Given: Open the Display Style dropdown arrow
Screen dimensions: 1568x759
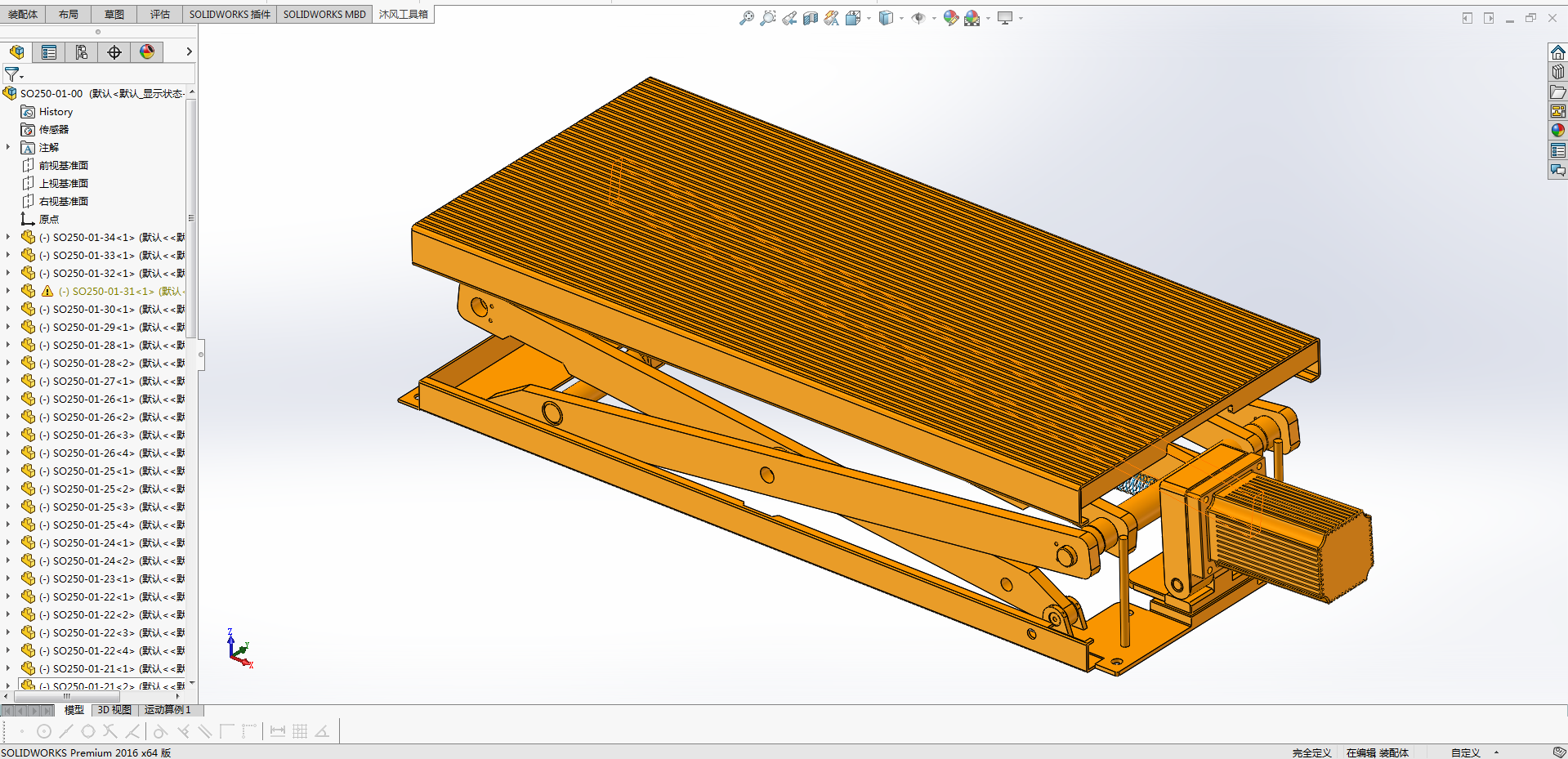Looking at the screenshot, I should tap(901, 18).
